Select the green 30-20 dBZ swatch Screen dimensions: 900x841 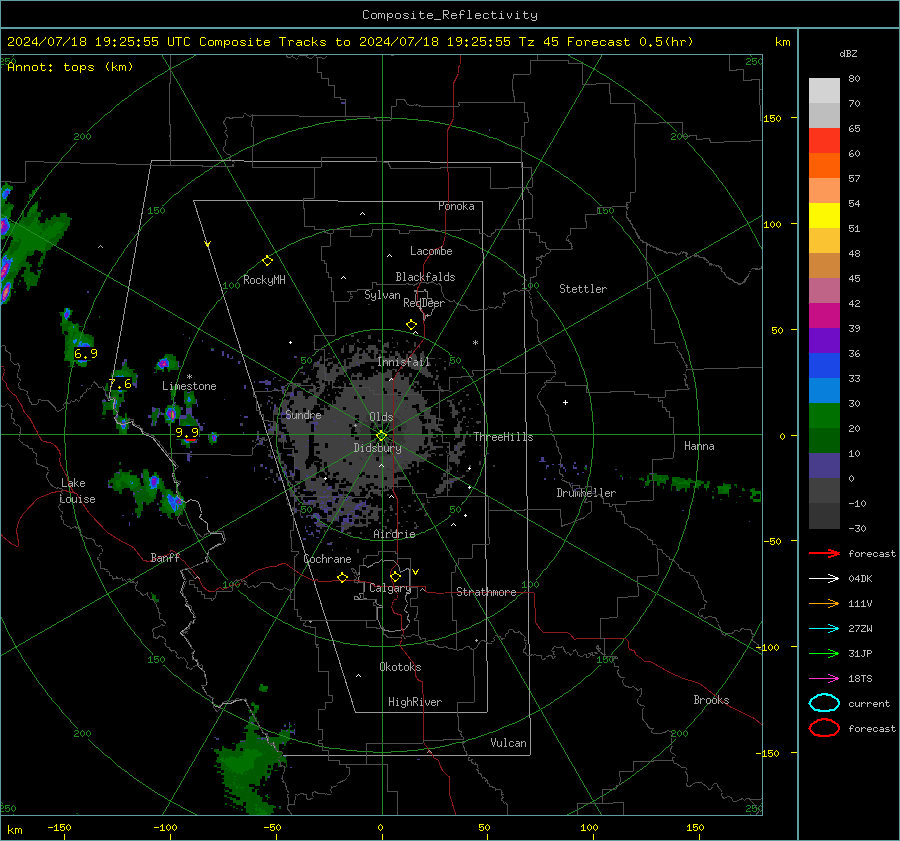coord(824,416)
